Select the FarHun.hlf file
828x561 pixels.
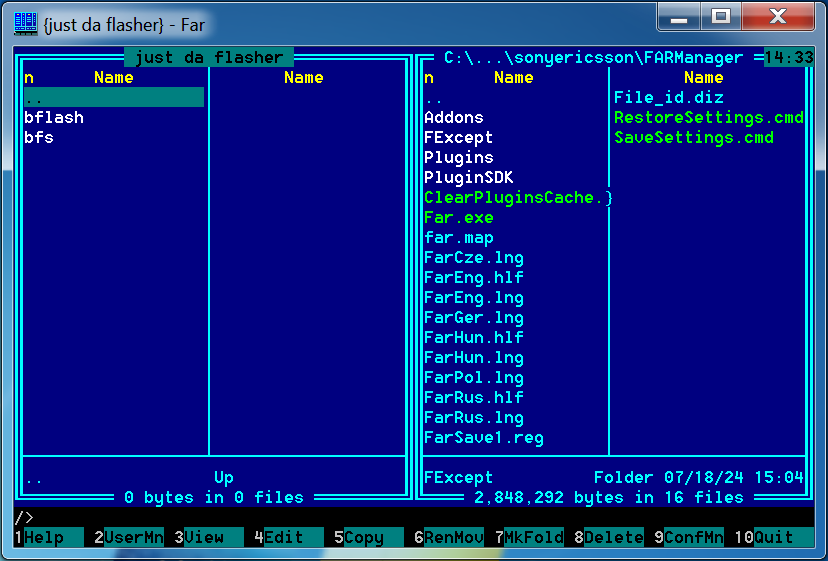(474, 338)
